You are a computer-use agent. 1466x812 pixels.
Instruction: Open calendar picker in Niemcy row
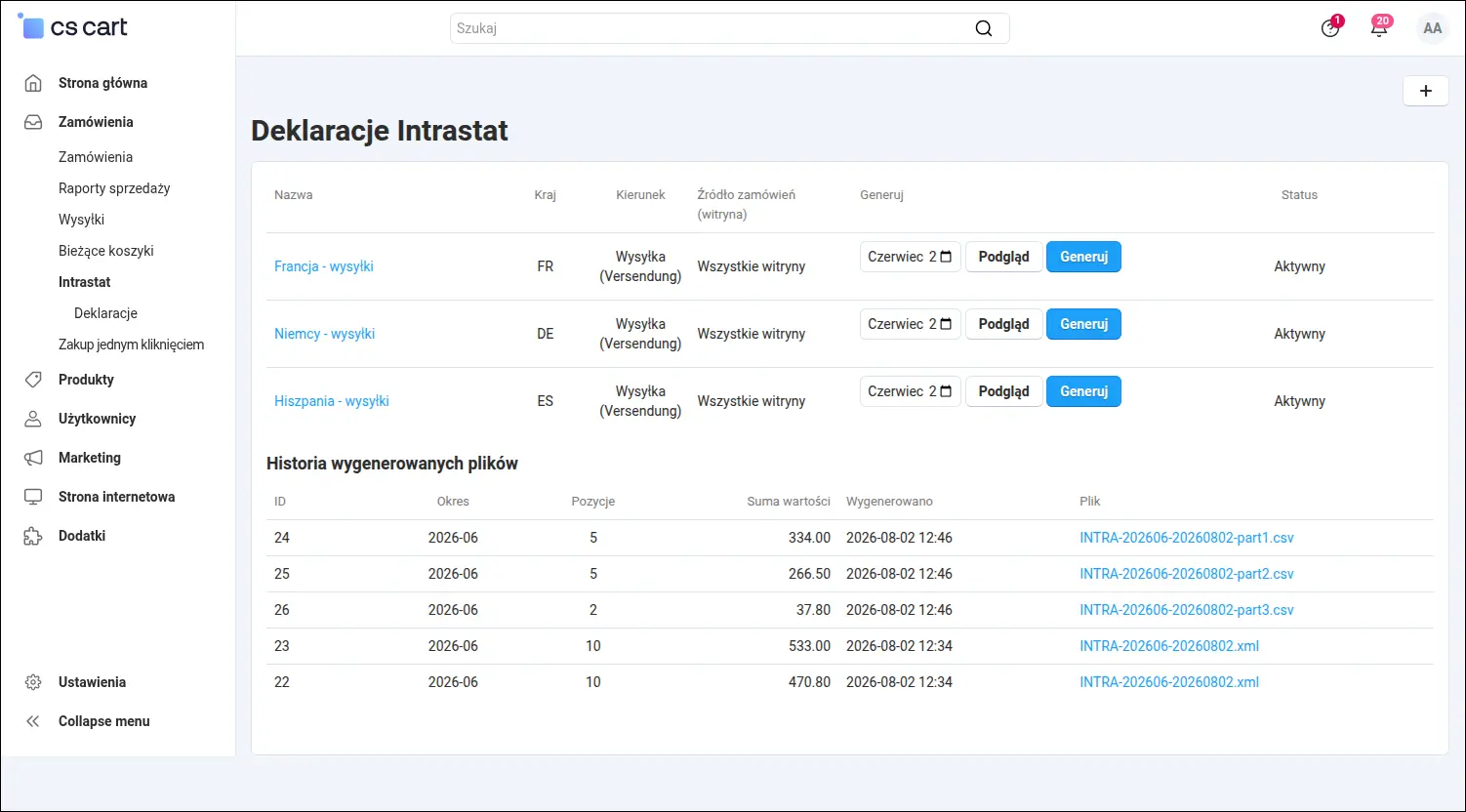tap(946, 324)
